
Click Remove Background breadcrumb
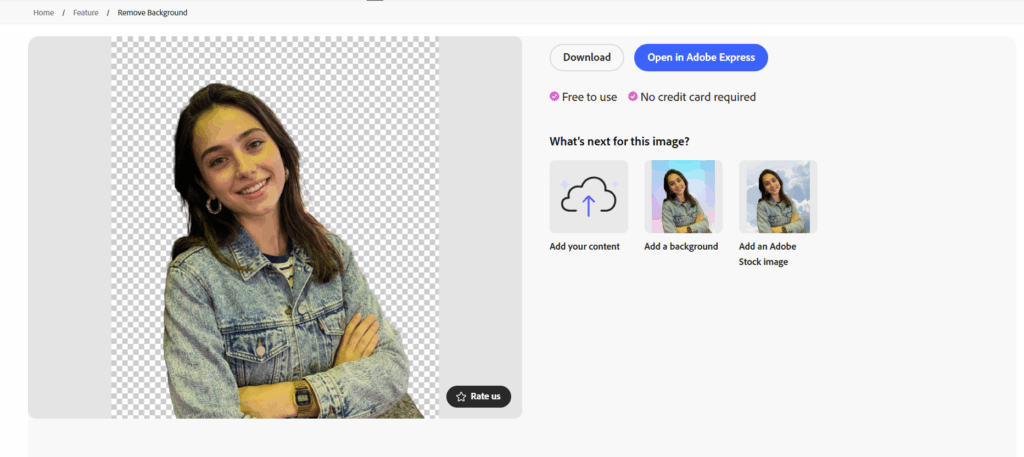click(152, 12)
